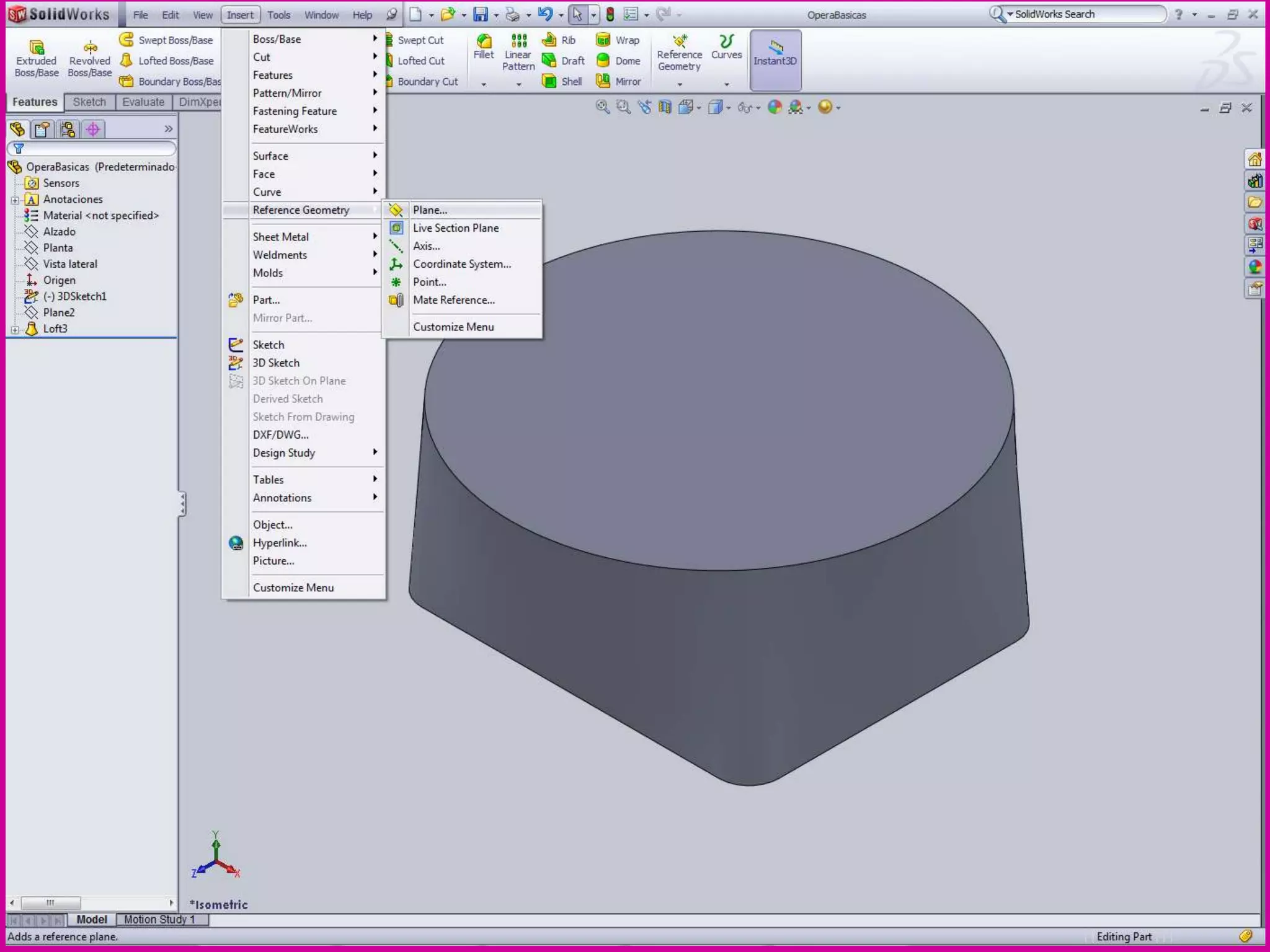Expand the Anotaciones folder node
The image size is (1270, 952).
click(15, 200)
